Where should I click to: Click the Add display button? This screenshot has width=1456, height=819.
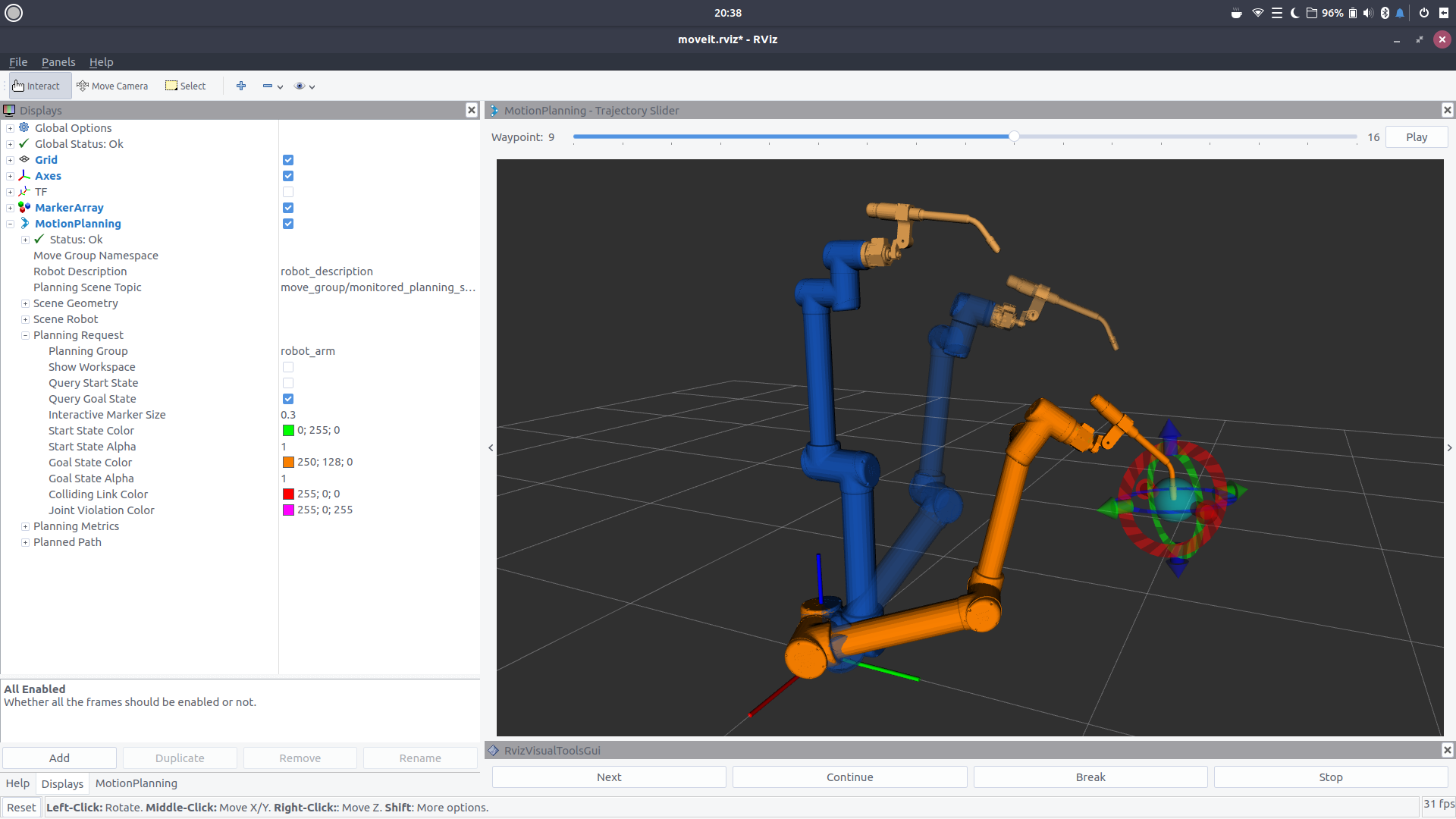tap(59, 758)
